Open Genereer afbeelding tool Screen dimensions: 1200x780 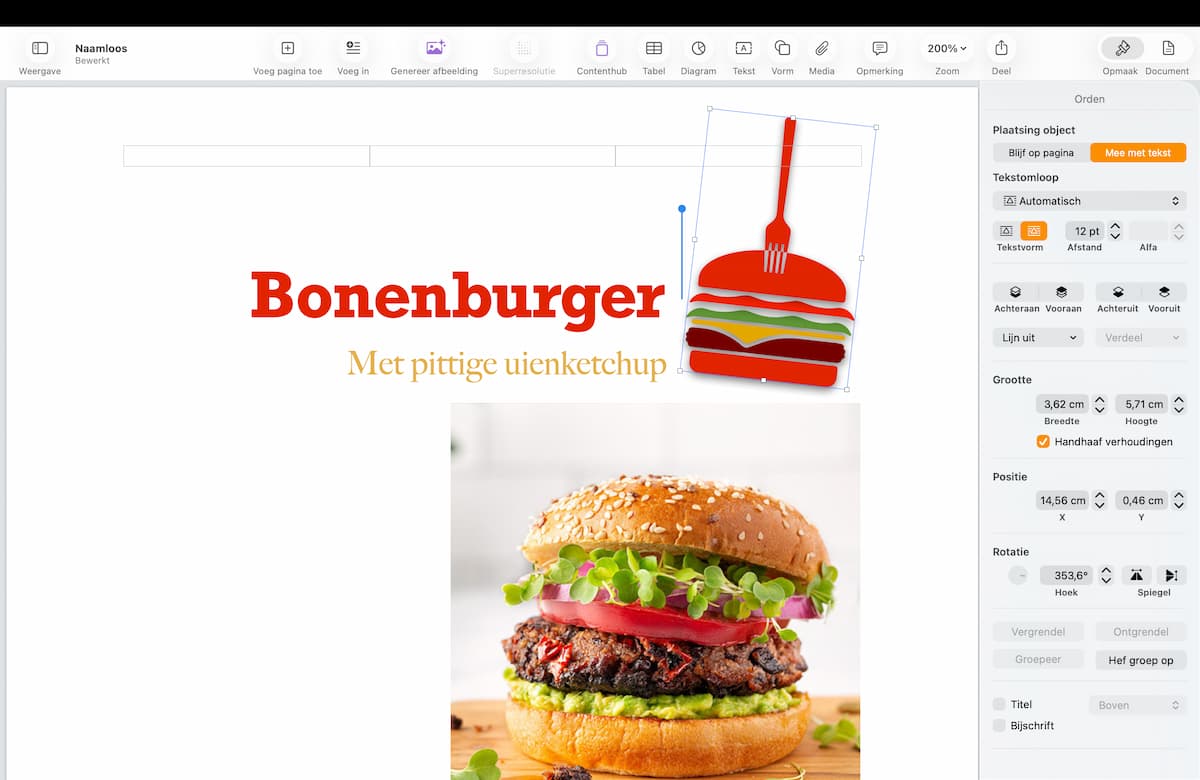(x=434, y=48)
